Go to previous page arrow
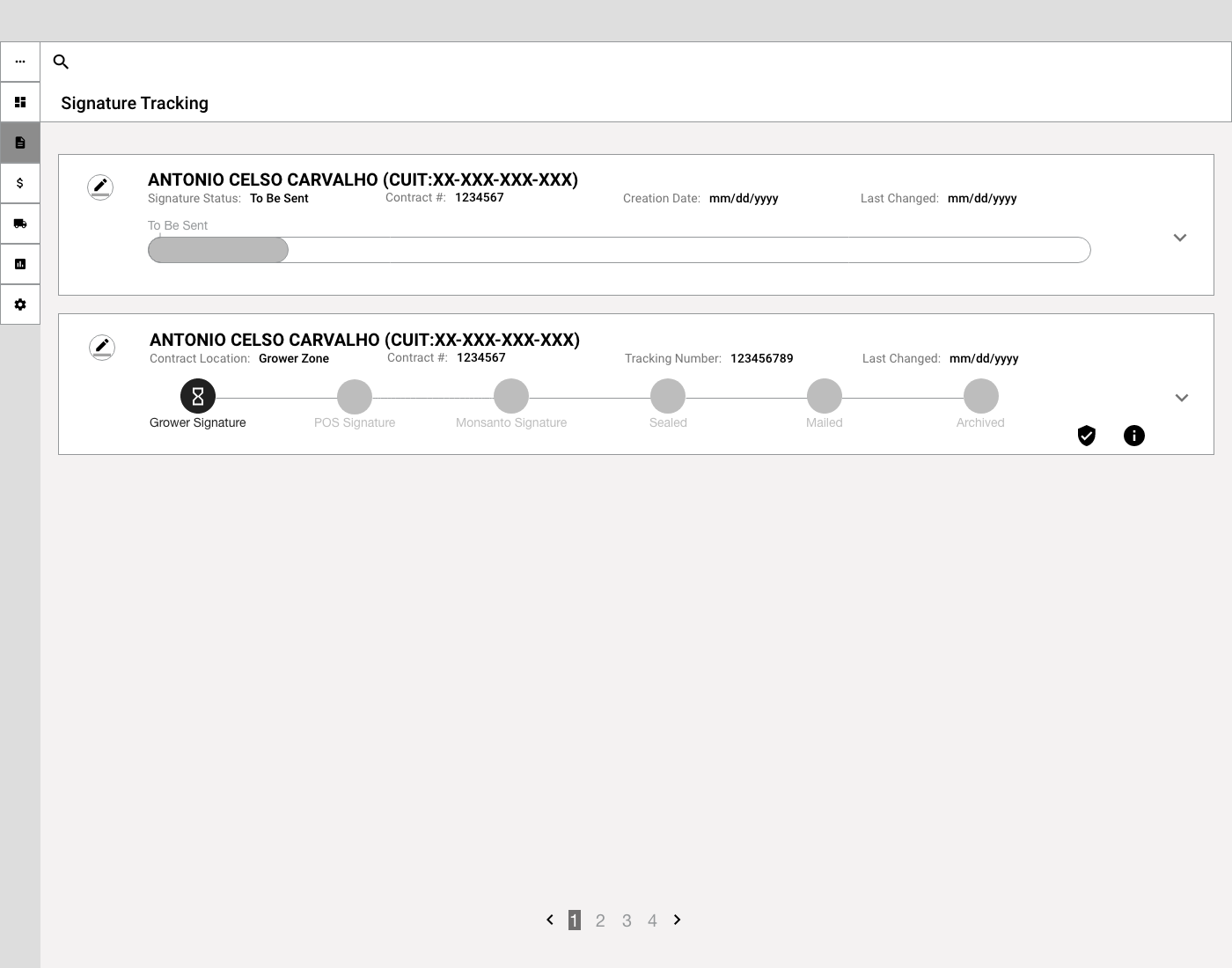This screenshot has height=968, width=1232. (550, 920)
